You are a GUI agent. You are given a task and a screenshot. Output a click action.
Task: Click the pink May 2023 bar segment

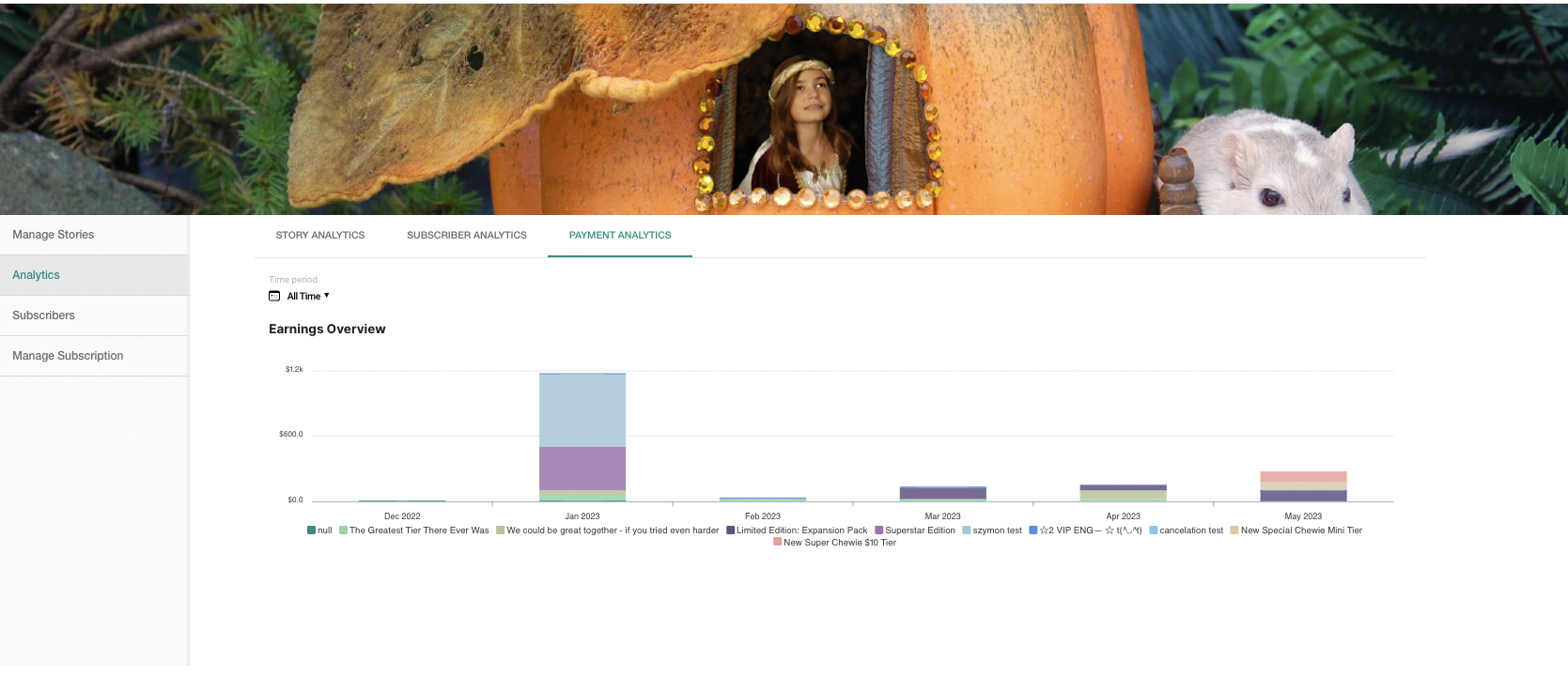pos(1304,476)
